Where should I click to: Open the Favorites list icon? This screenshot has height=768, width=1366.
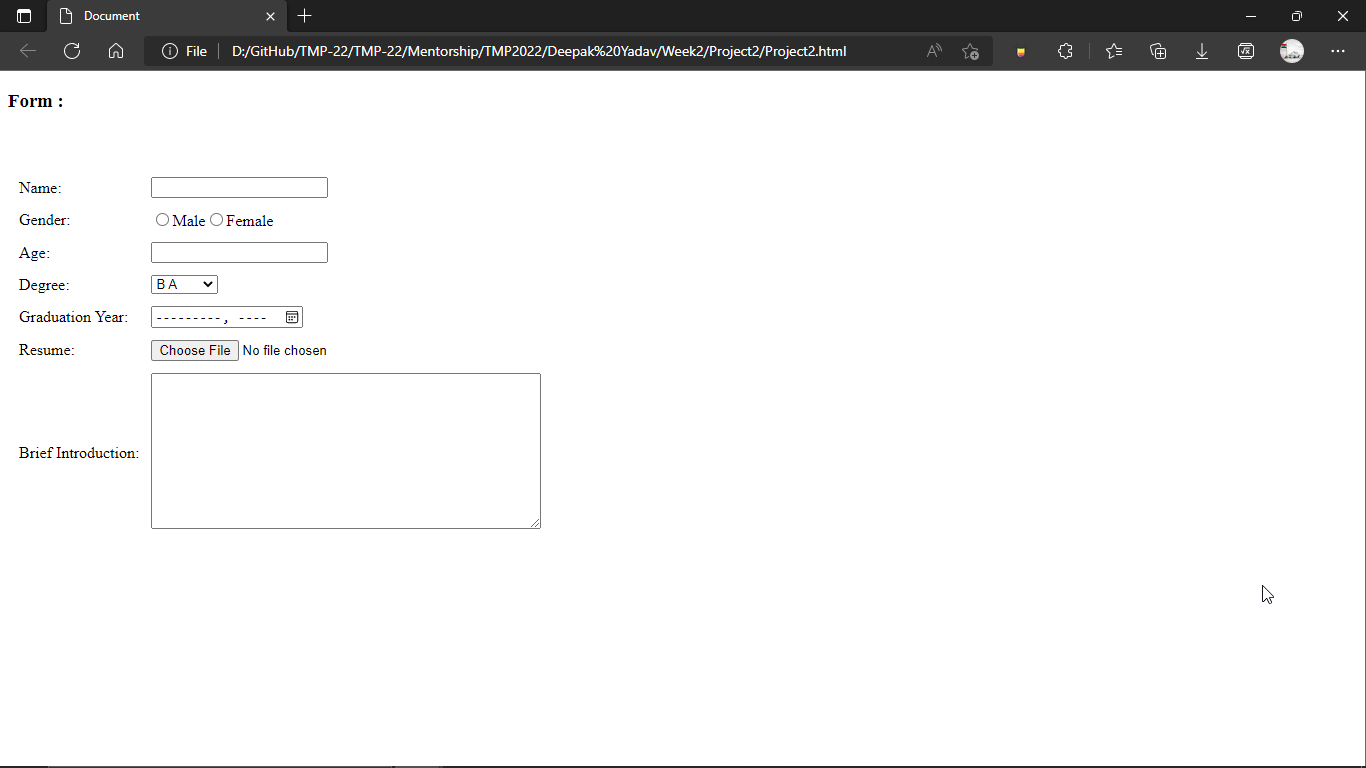pyautogui.click(x=1114, y=51)
